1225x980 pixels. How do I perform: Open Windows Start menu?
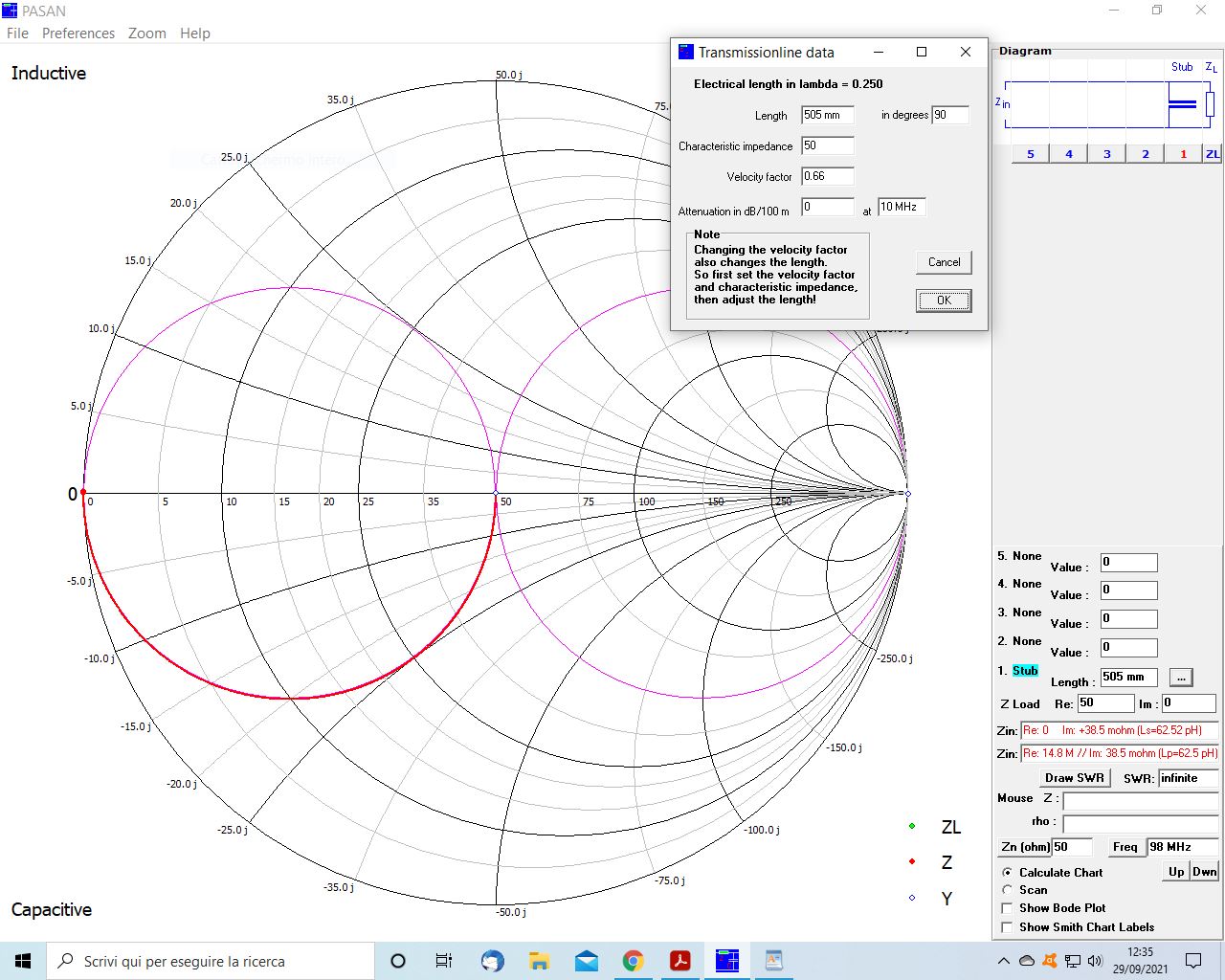pyautogui.click(x=23, y=961)
